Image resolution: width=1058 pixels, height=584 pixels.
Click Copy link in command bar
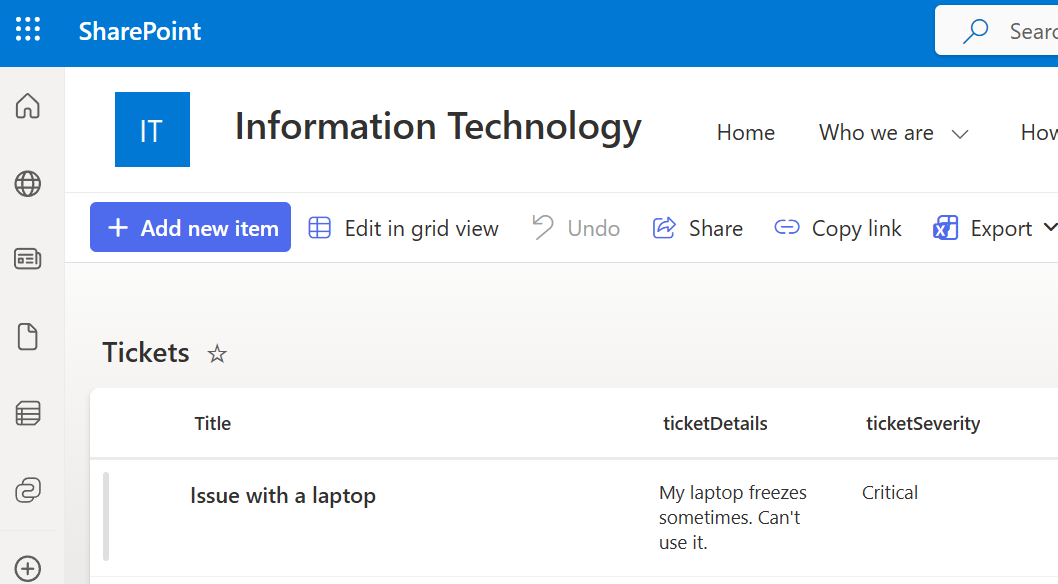(x=838, y=228)
